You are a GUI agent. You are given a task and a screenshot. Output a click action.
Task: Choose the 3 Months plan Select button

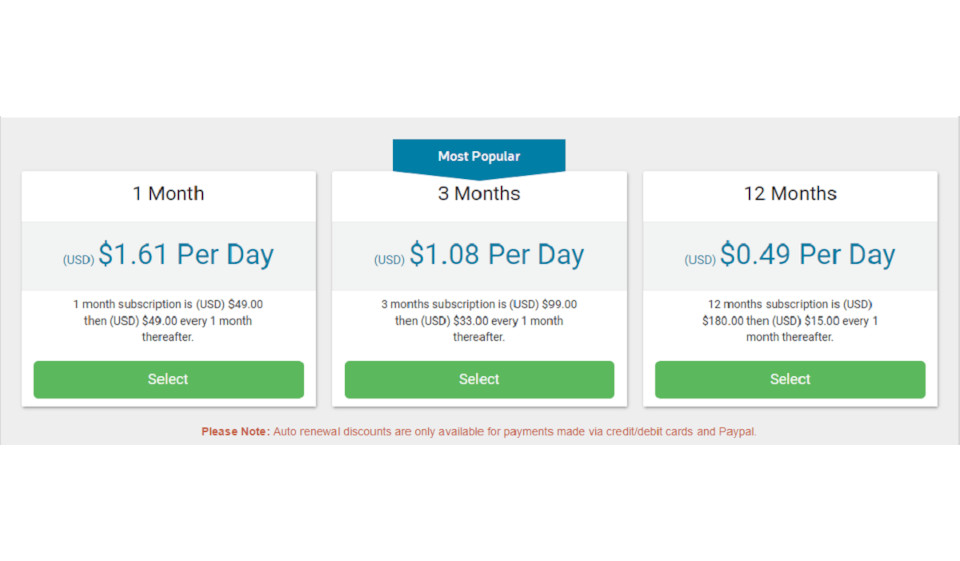point(479,380)
